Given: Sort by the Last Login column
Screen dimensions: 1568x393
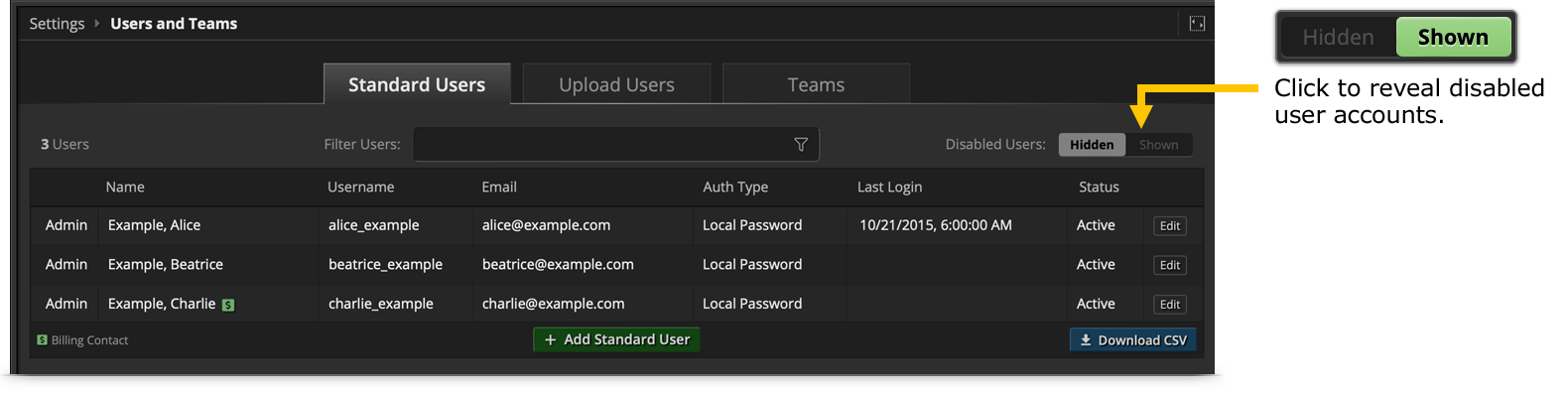Looking at the screenshot, I should click(x=889, y=187).
